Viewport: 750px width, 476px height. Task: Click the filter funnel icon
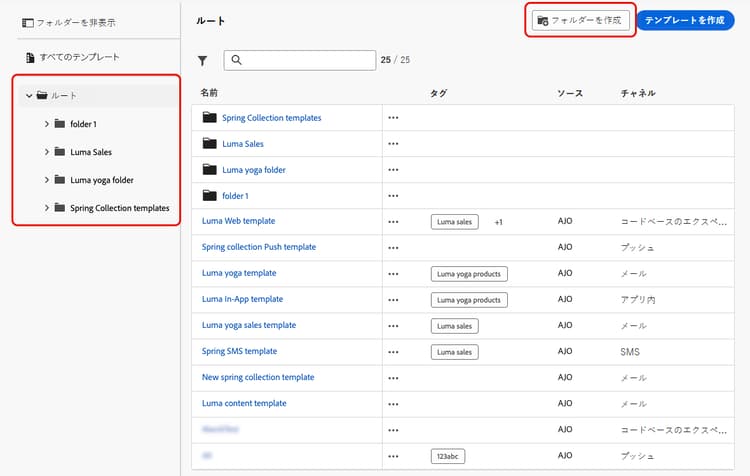pos(202,61)
